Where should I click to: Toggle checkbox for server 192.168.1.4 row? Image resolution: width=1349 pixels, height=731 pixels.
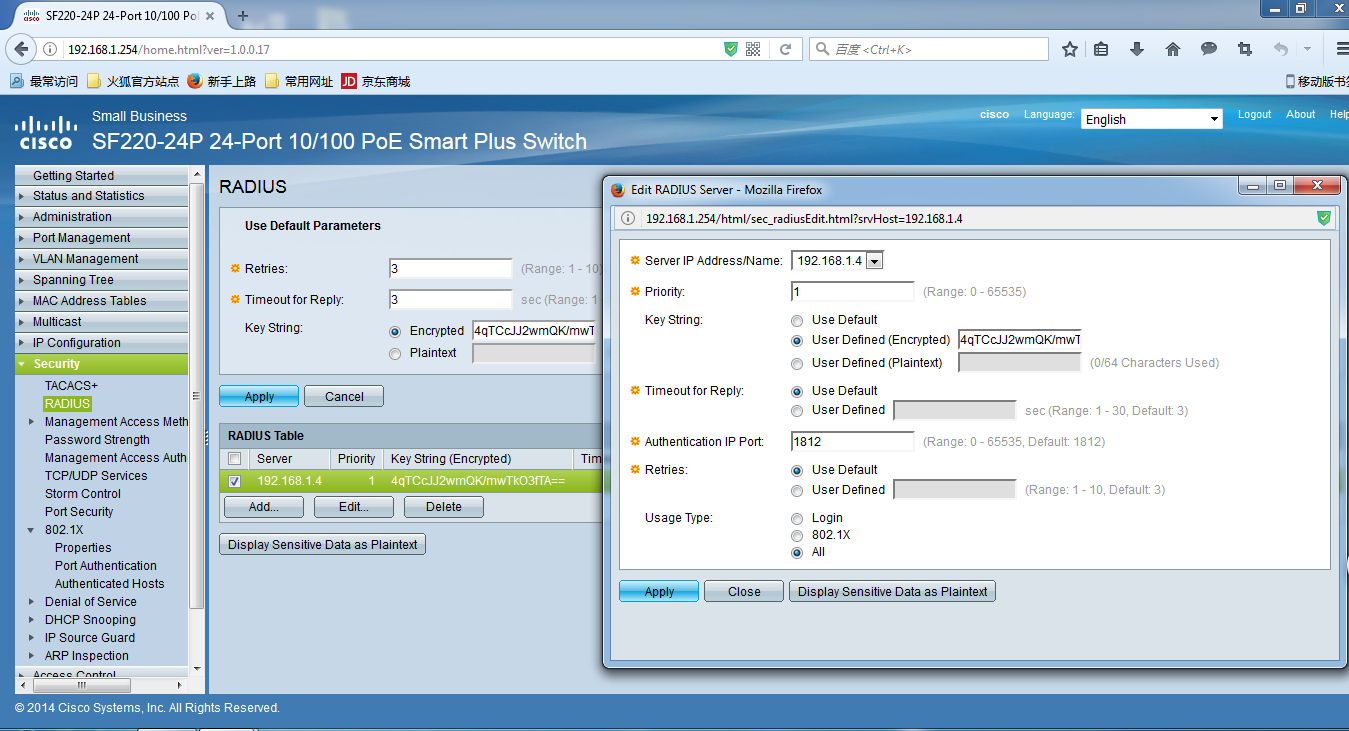coord(235,481)
